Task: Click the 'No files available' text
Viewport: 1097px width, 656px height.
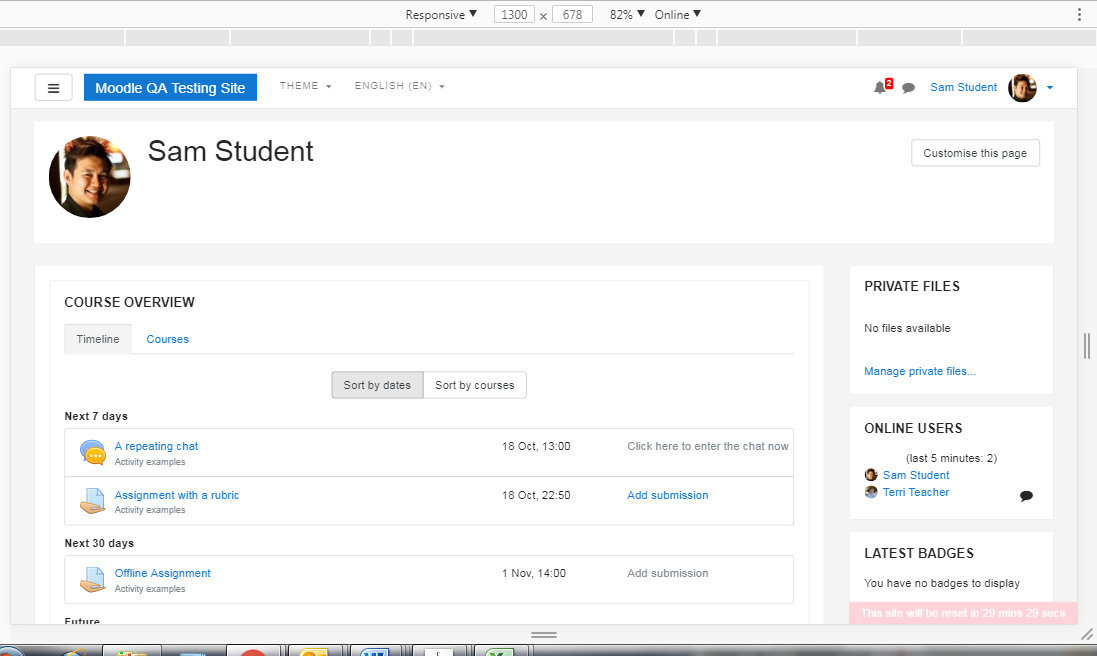Action: tap(907, 328)
